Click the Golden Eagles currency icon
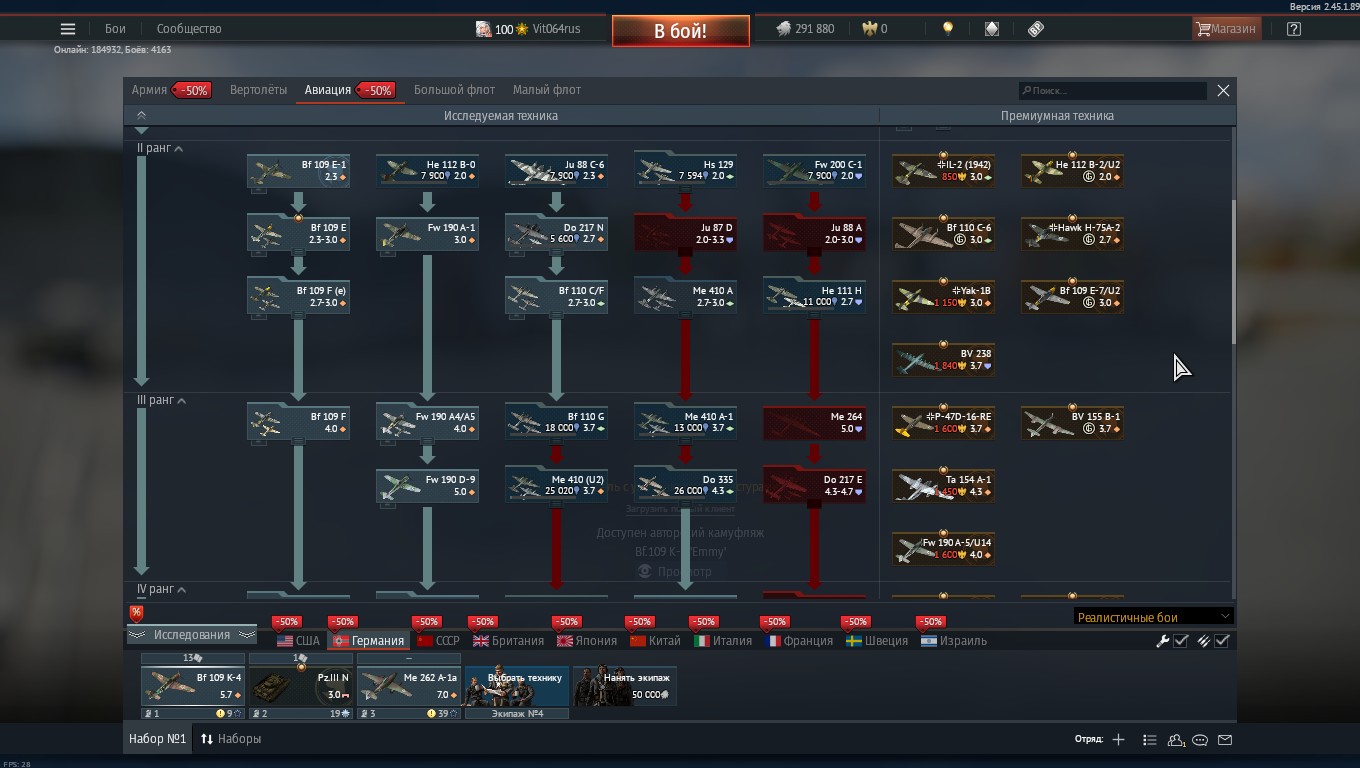Viewport: 1360px width, 768px height. click(x=868, y=29)
